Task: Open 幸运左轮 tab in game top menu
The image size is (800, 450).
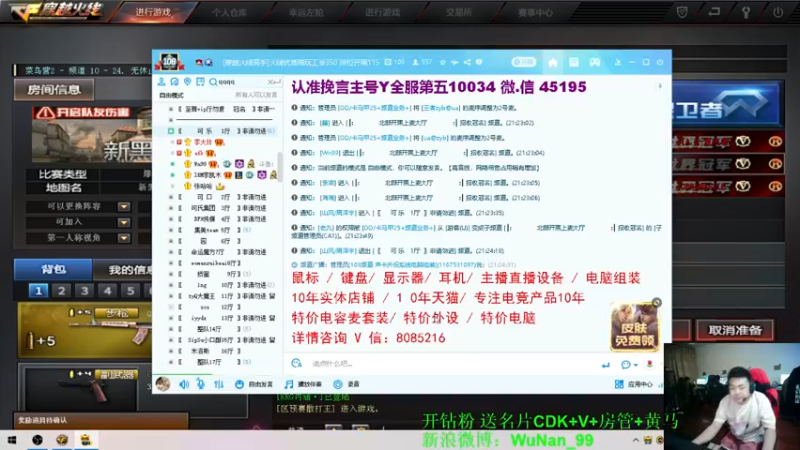Action: point(306,12)
